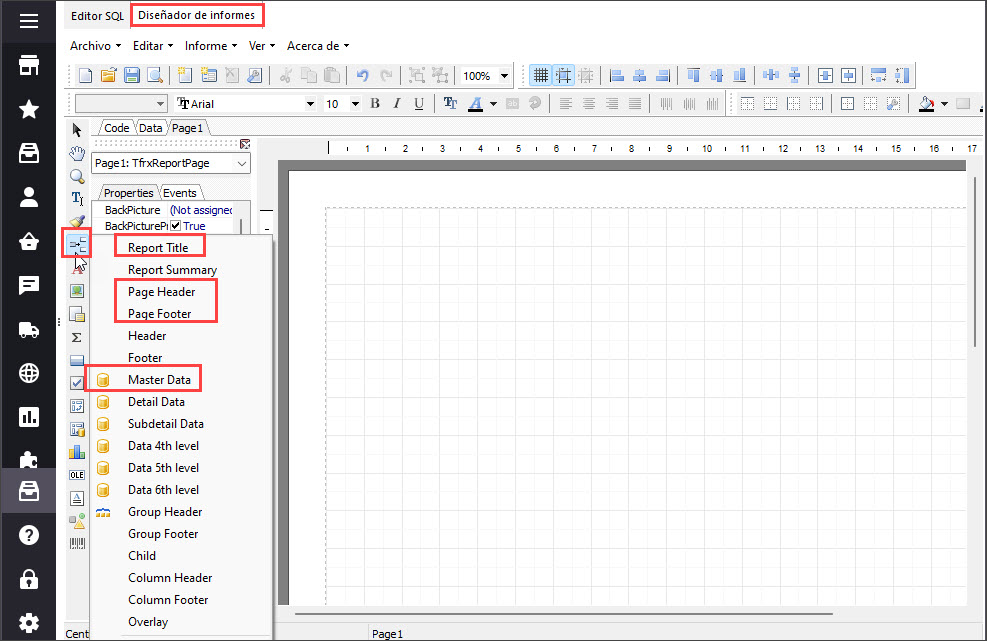The image size is (987, 641).
Task: Switch to the Events tab
Action: [x=179, y=193]
